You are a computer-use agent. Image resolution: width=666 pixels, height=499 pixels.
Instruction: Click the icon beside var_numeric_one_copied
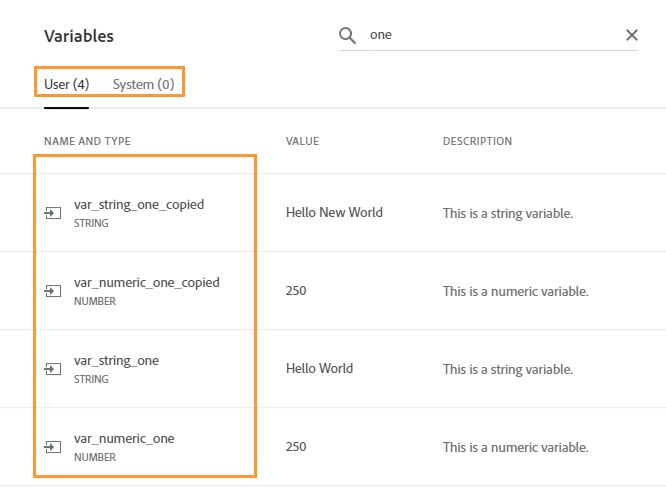(52, 291)
